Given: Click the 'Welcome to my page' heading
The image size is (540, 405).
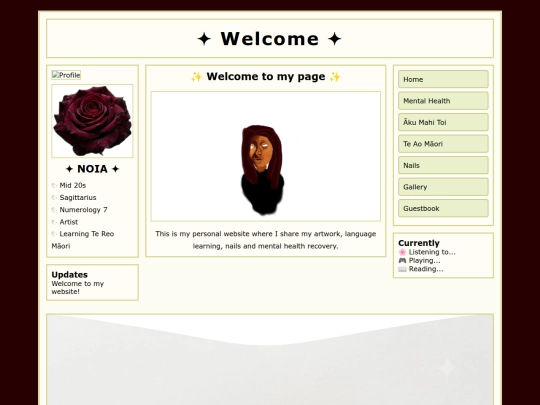Looking at the screenshot, I should tap(266, 76).
